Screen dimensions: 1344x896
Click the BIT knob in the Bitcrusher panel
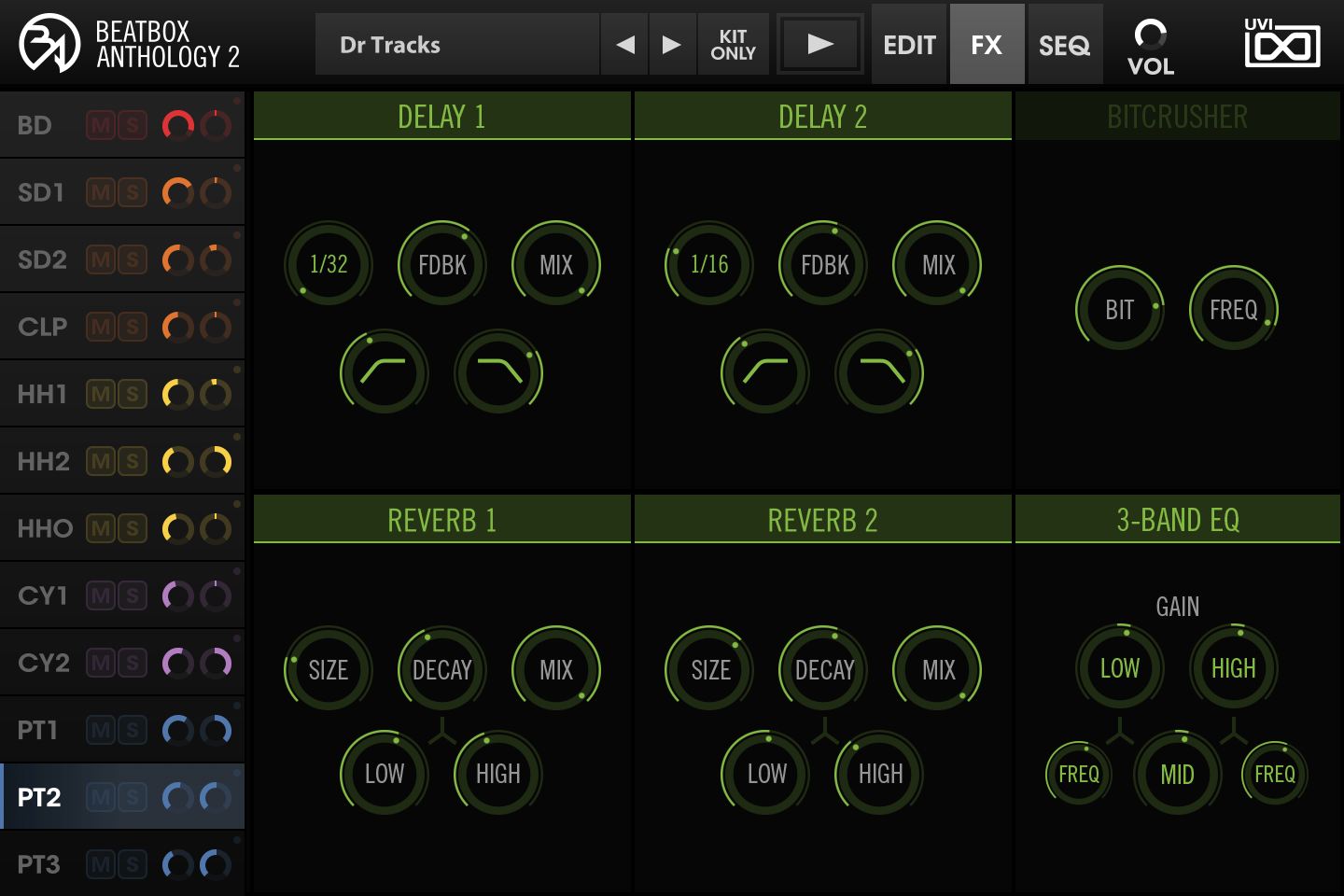[x=1120, y=310]
